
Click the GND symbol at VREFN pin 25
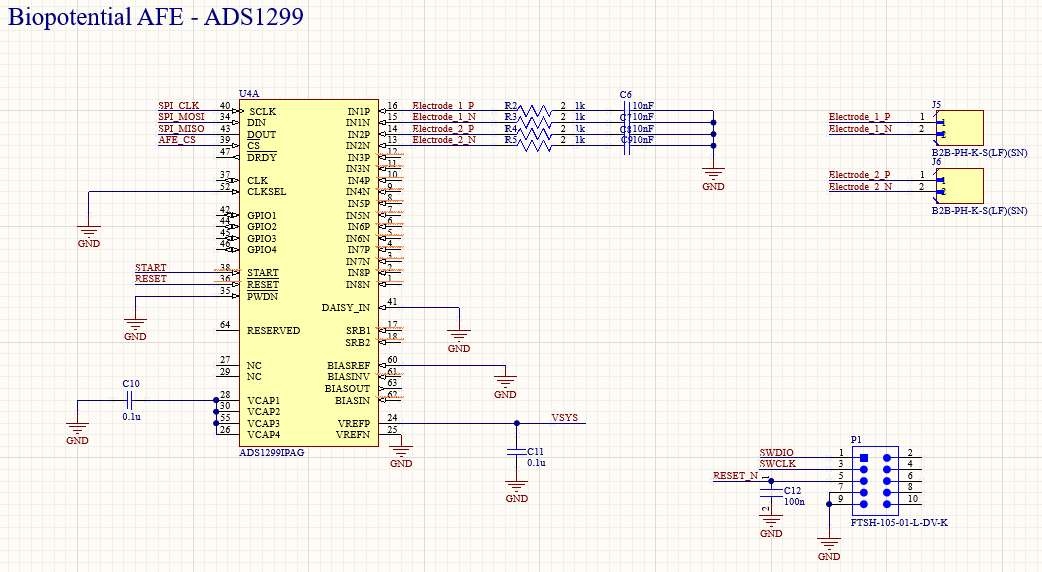point(401,456)
